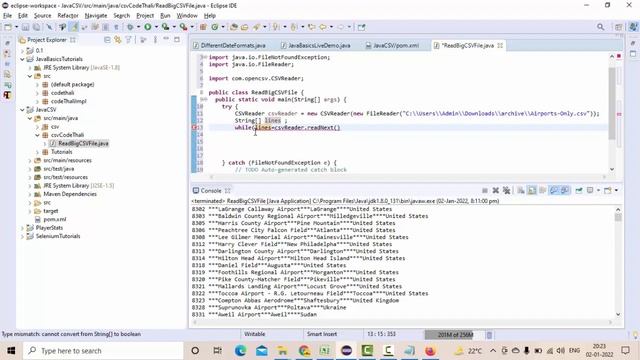Select ReadBigCSVFile.java in Project Explorer
Screen dimensions: 640x360
[83, 143]
